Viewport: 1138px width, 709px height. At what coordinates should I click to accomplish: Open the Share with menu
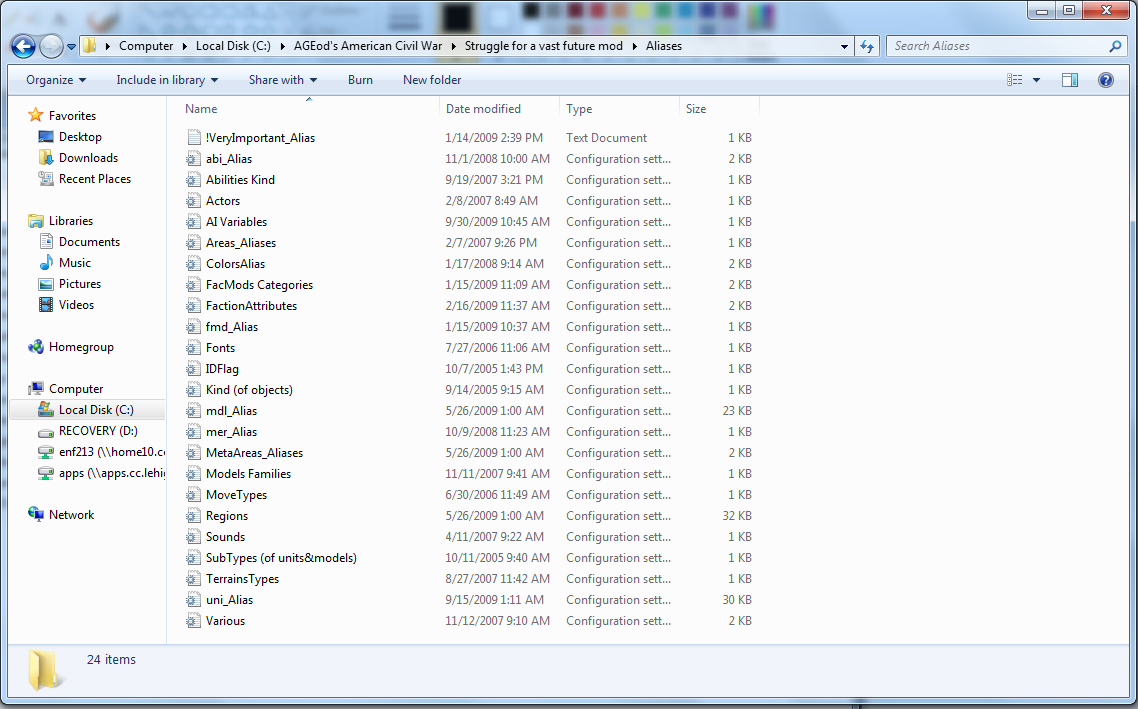pyautogui.click(x=283, y=80)
